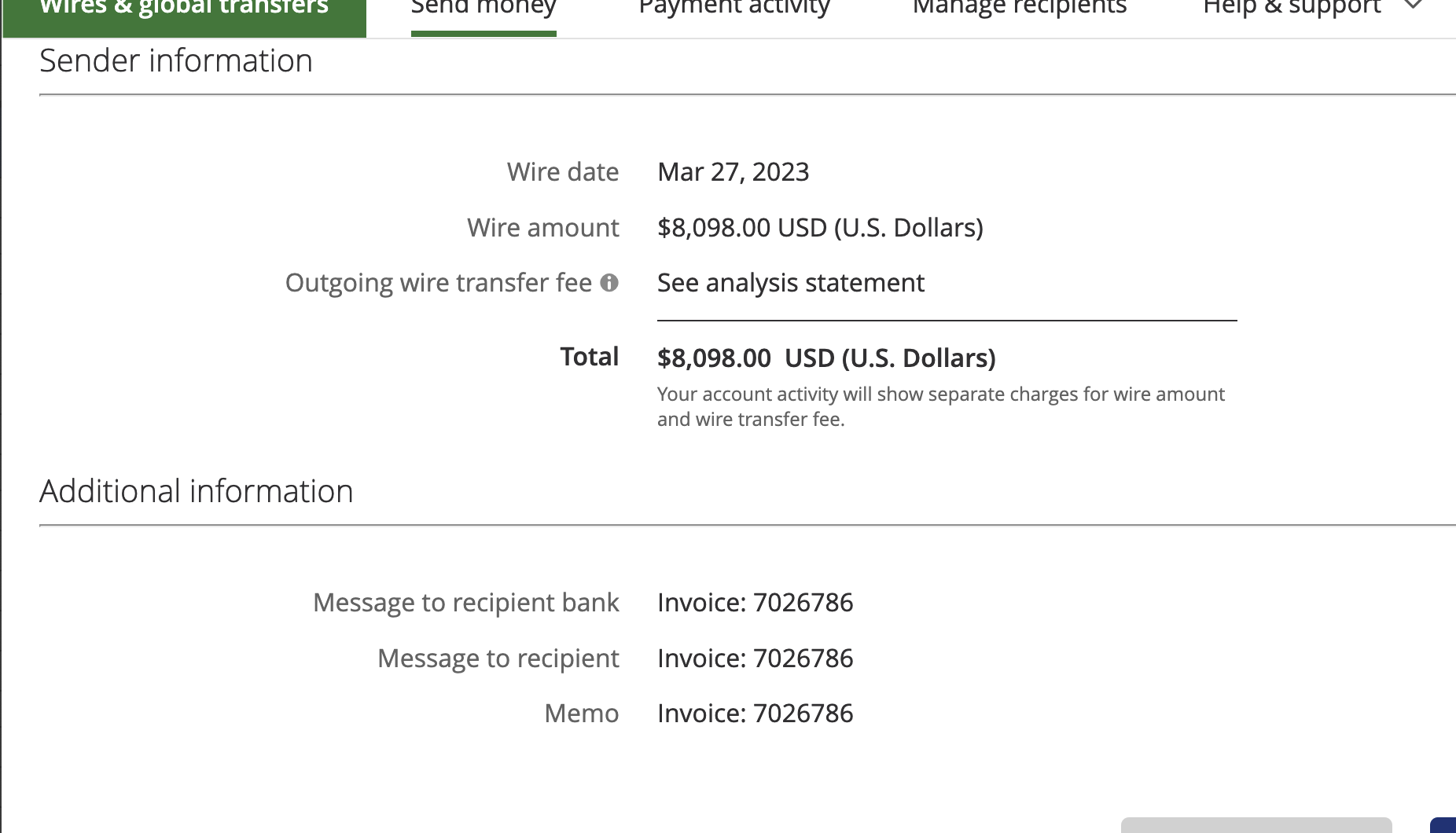Click the Outgoing wire transfer fee label
This screenshot has width=1456, height=833.
coord(438,283)
